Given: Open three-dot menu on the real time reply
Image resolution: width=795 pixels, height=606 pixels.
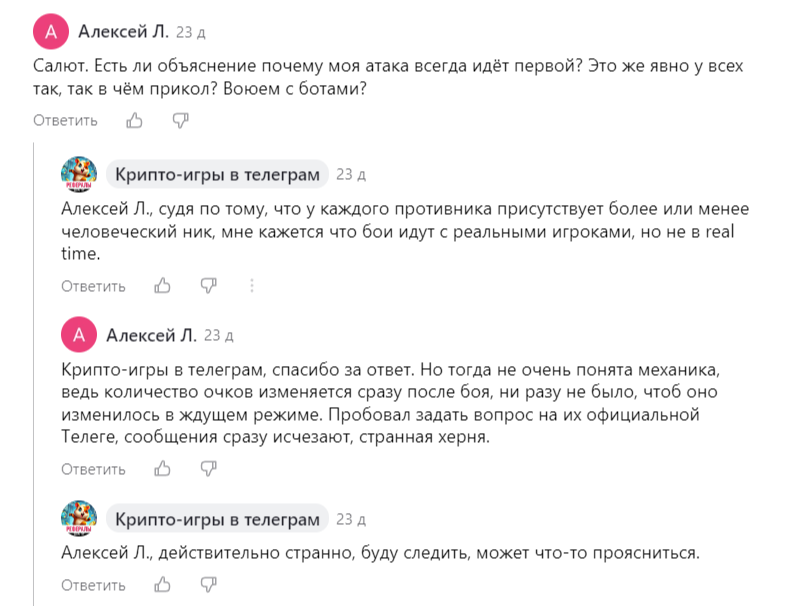Looking at the screenshot, I should tap(251, 286).
